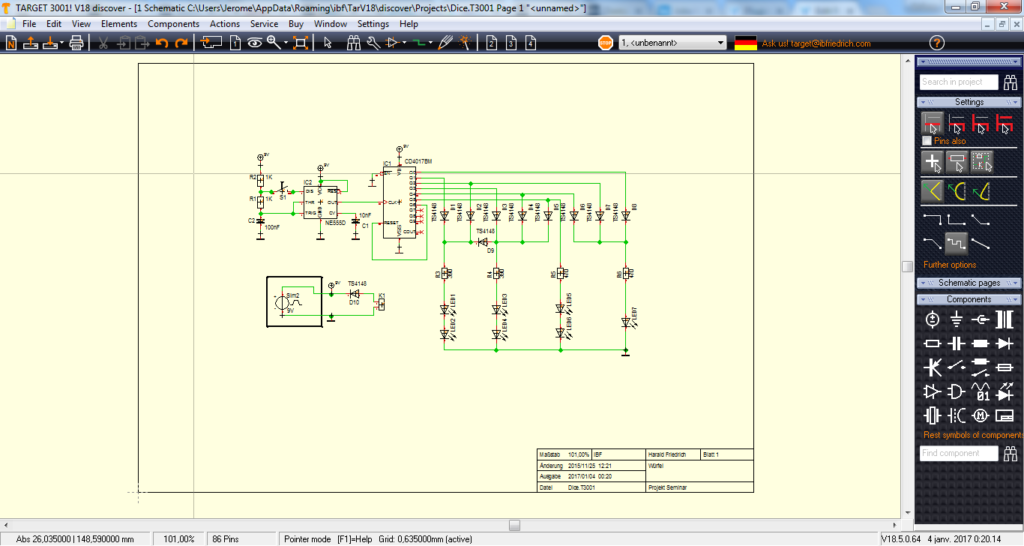Screen dimensions: 1024x546
Task: Insert a logic AND gate symbol
Action: 956,391
